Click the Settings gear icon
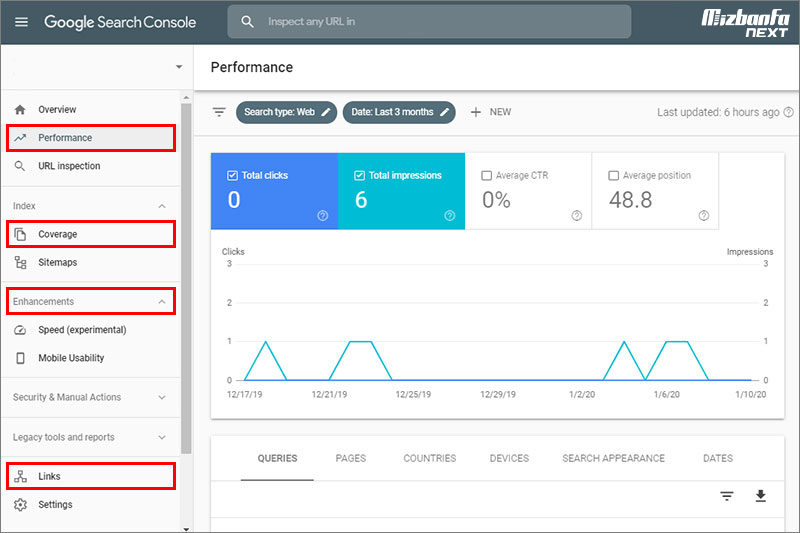 pyautogui.click(x=20, y=504)
